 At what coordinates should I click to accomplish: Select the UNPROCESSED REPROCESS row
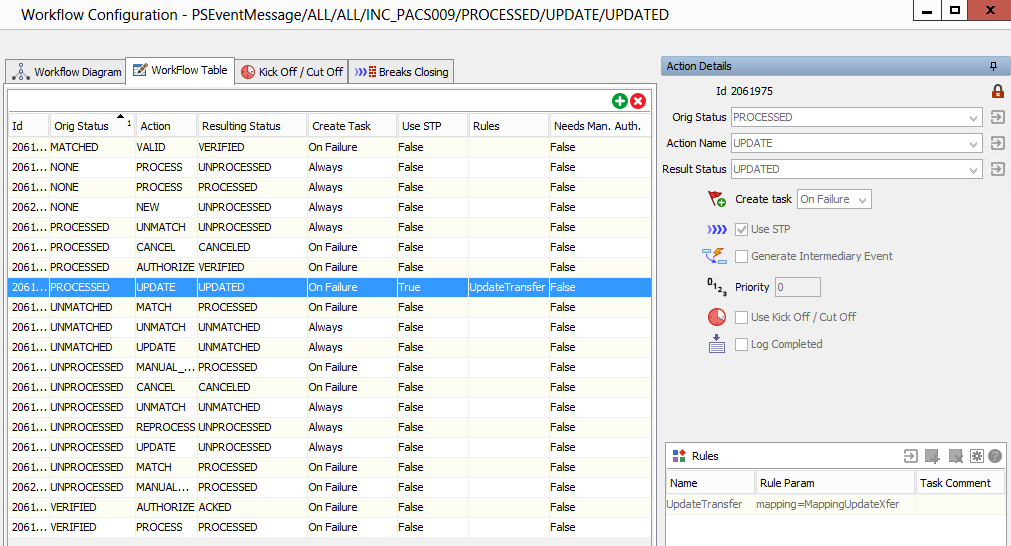click(329, 427)
